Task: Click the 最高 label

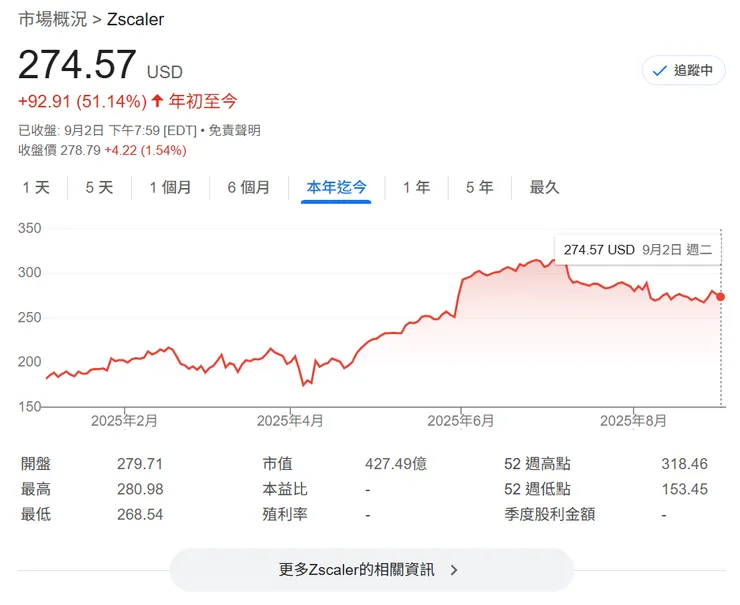Action: (36, 489)
